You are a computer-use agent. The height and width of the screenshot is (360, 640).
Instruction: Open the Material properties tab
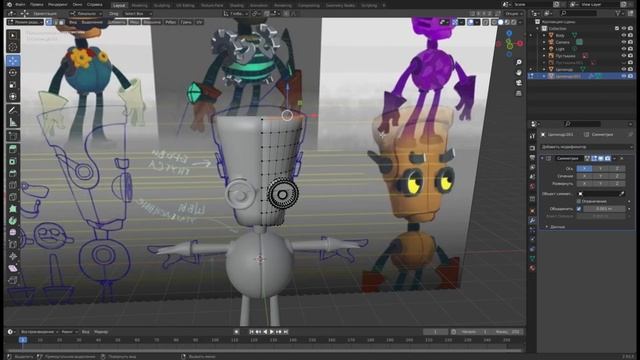[x=532, y=268]
